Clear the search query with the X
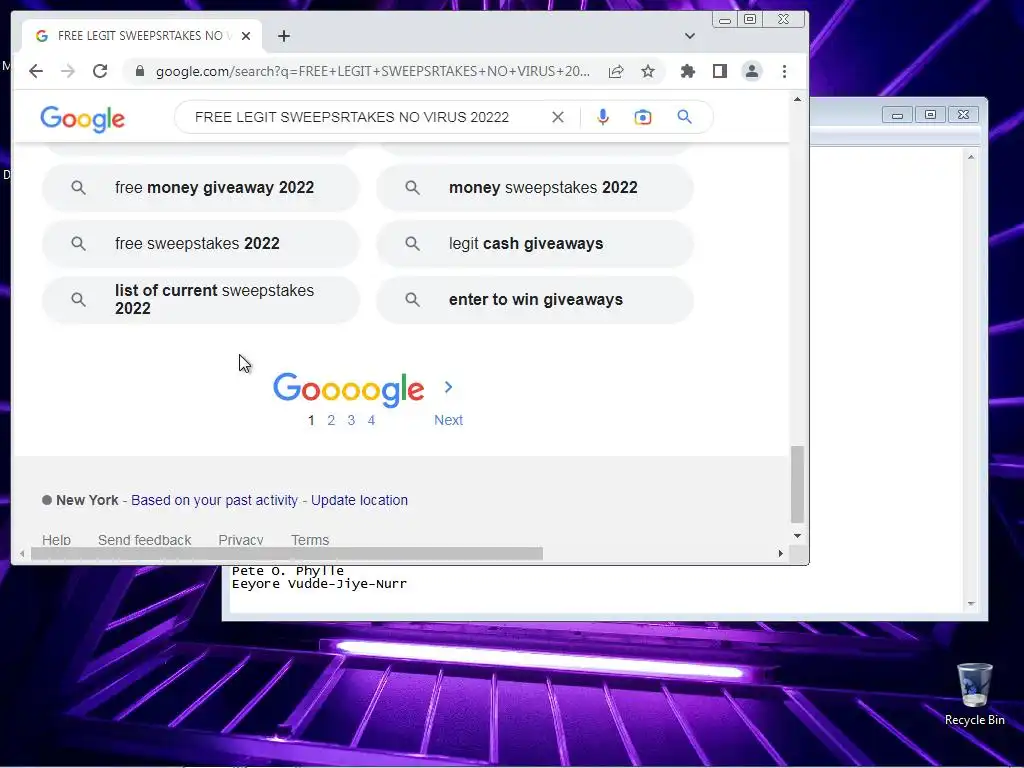The image size is (1024, 768). pyautogui.click(x=558, y=117)
